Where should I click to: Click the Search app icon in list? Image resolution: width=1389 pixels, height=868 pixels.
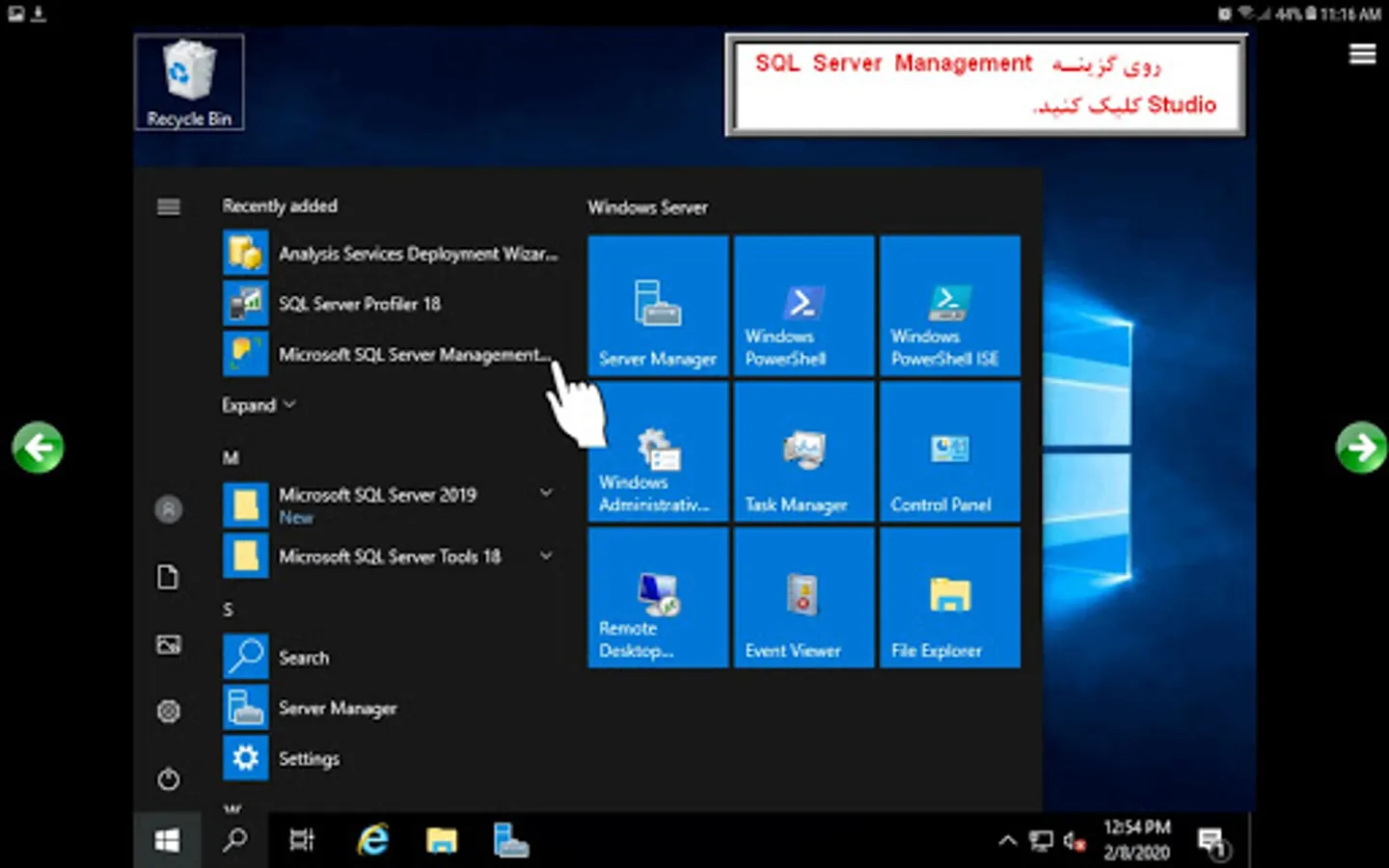(246, 657)
